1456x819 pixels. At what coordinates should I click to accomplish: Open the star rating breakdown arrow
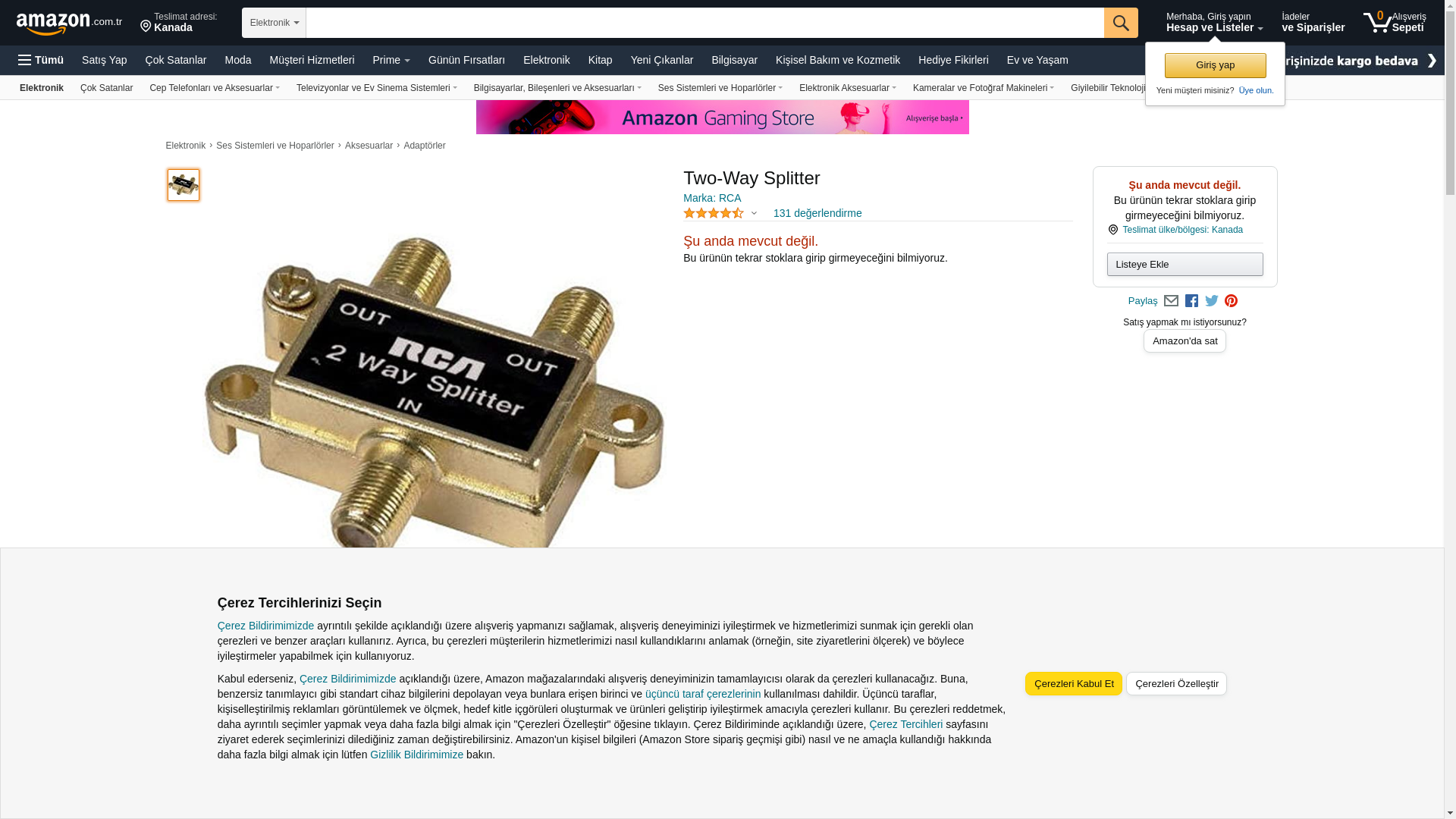pyautogui.click(x=754, y=213)
